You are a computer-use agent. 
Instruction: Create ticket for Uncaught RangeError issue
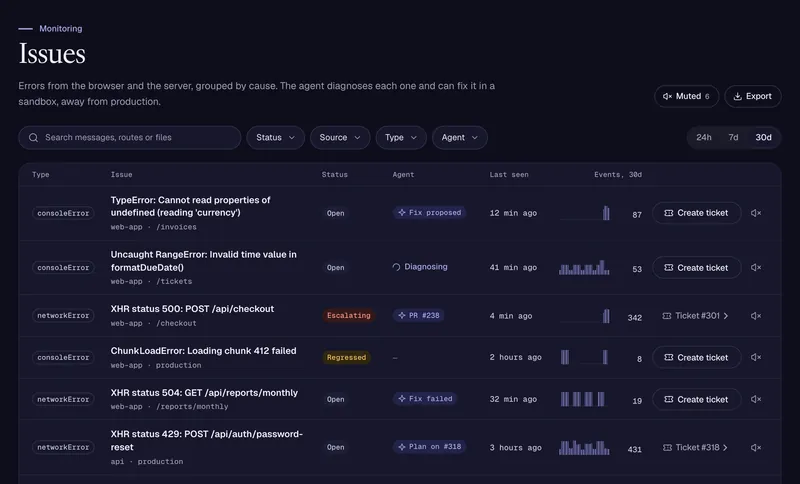click(696, 267)
